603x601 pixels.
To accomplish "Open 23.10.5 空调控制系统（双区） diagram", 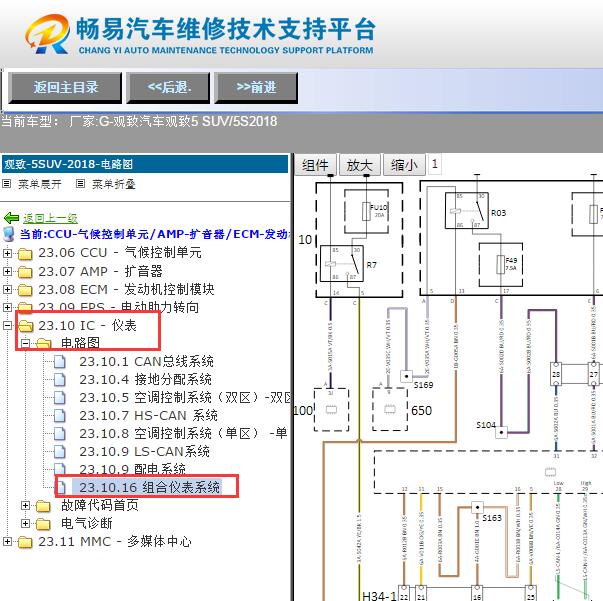I will click(185, 397).
